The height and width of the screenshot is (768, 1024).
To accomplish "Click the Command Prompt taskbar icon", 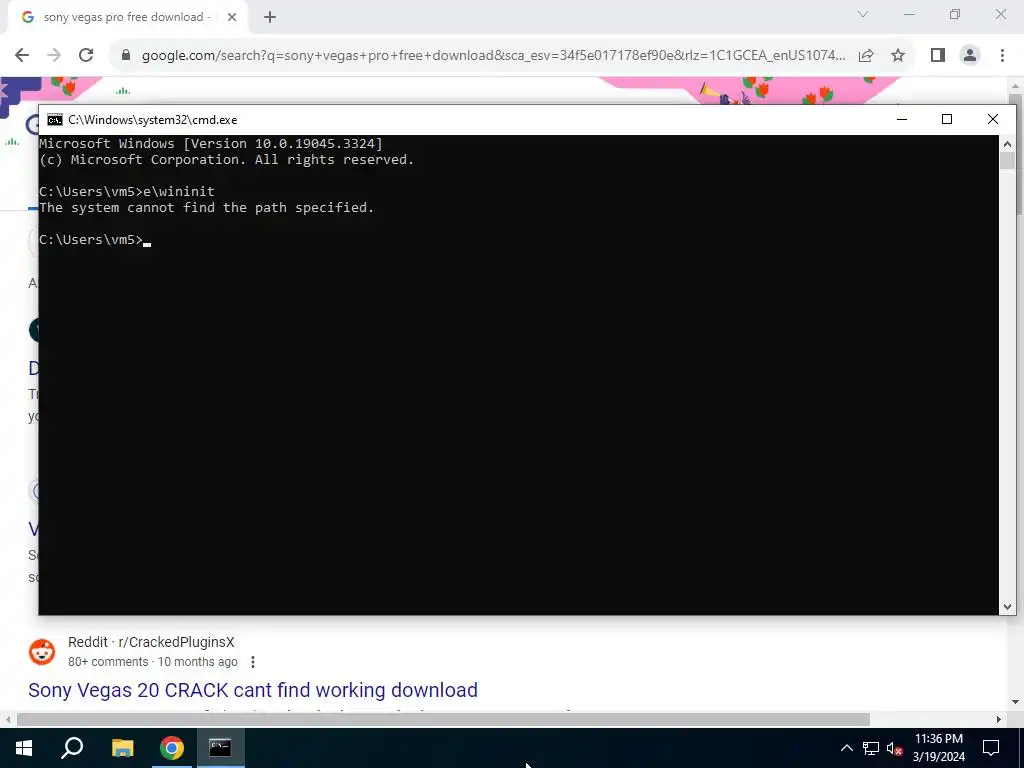I will tap(220, 748).
